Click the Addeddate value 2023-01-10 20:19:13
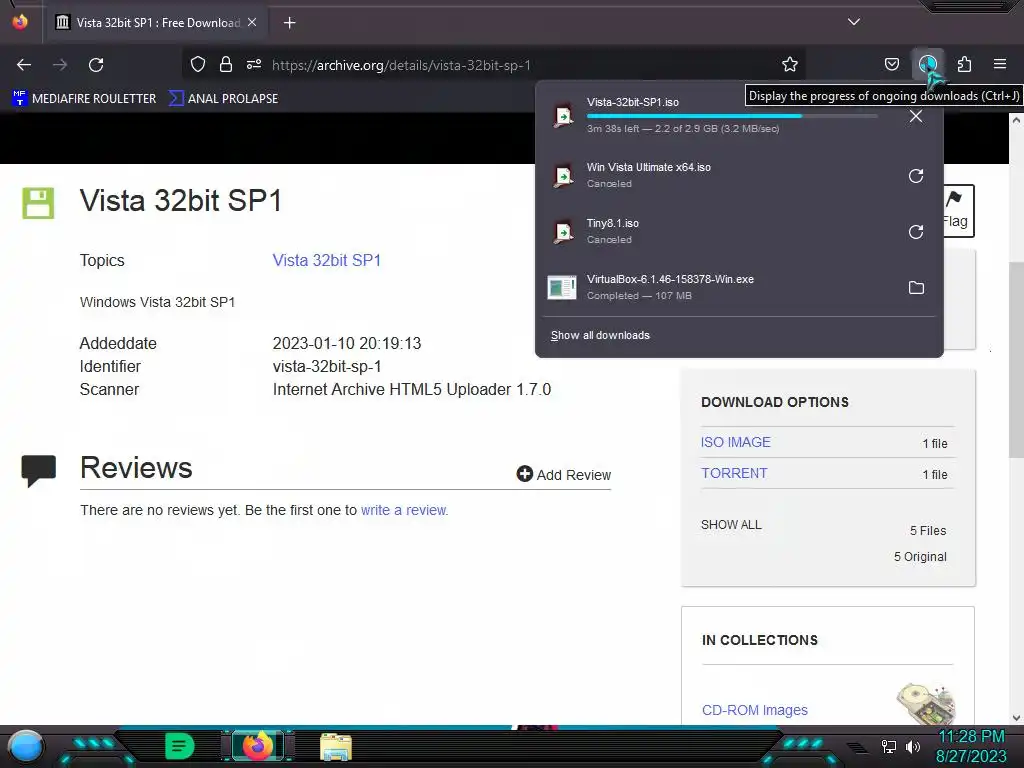The width and height of the screenshot is (1024, 768). click(x=347, y=343)
